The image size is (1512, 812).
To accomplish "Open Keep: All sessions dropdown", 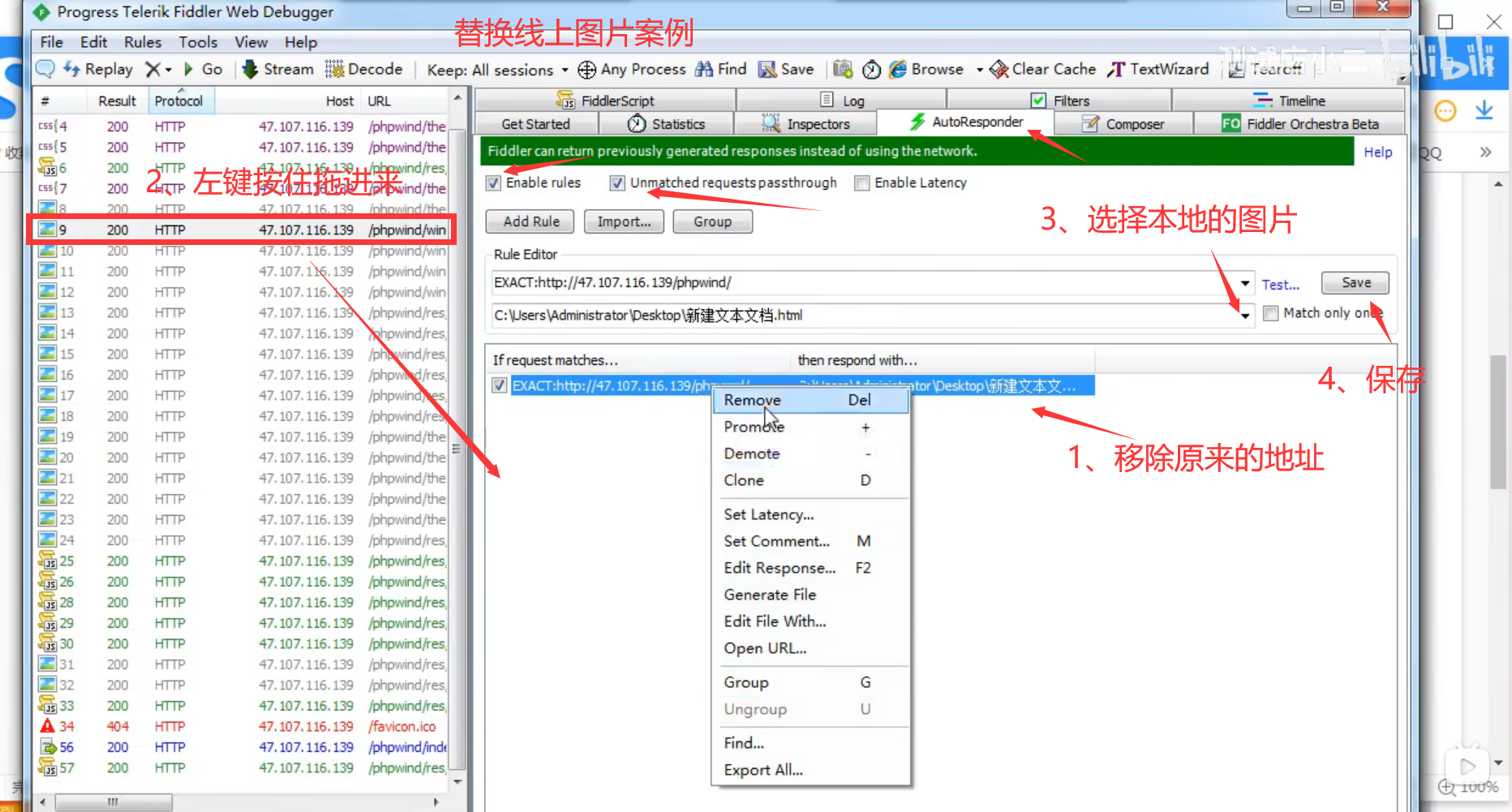I will (497, 70).
